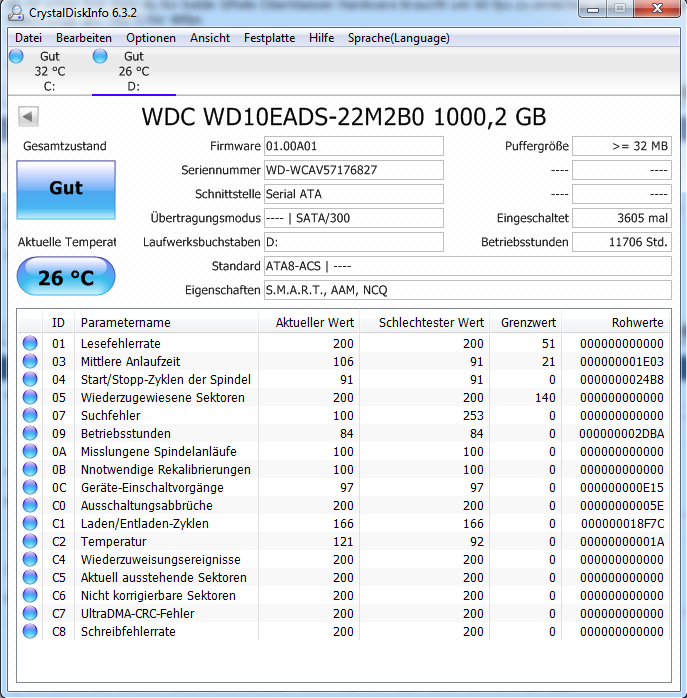Click the Betriebsstunden field 11706 Std.
This screenshot has height=698, width=687.
[x=622, y=242]
